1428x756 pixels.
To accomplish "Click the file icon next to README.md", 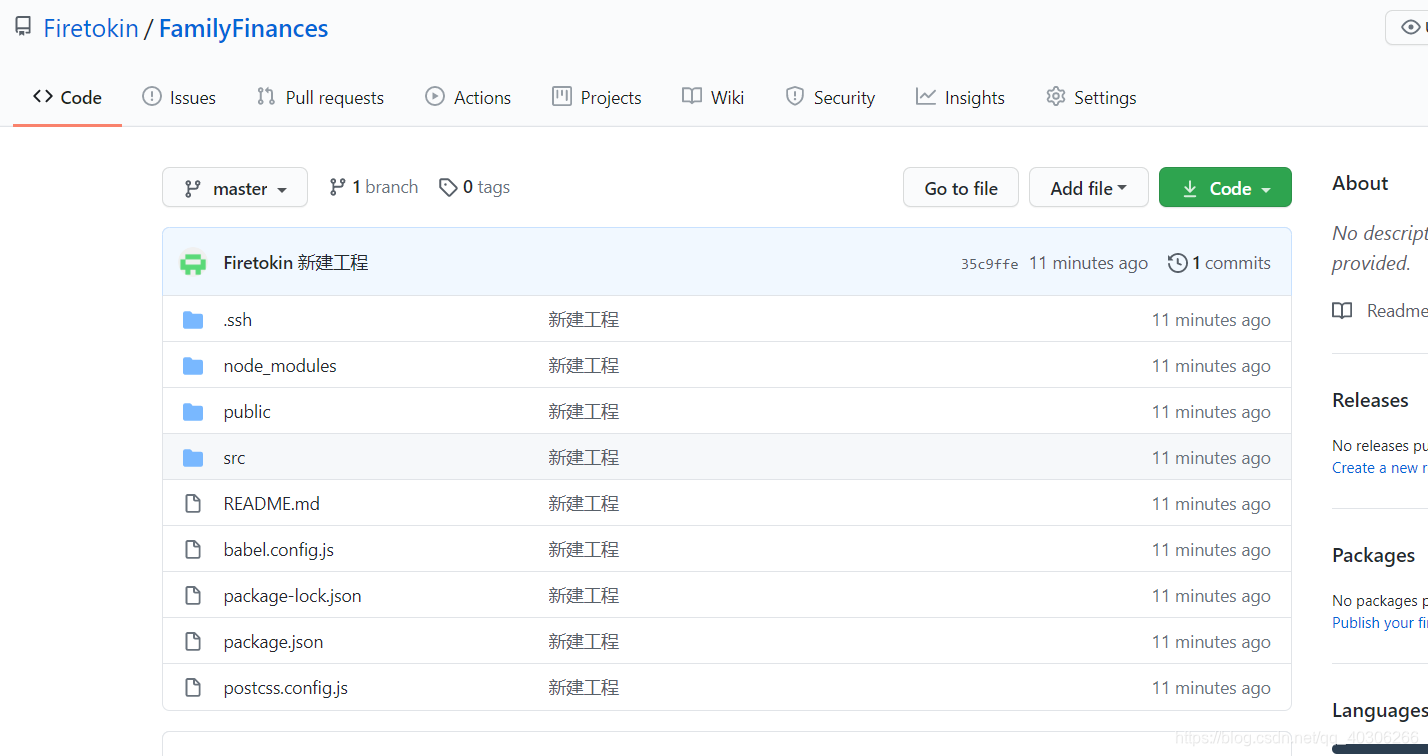I will 193,504.
